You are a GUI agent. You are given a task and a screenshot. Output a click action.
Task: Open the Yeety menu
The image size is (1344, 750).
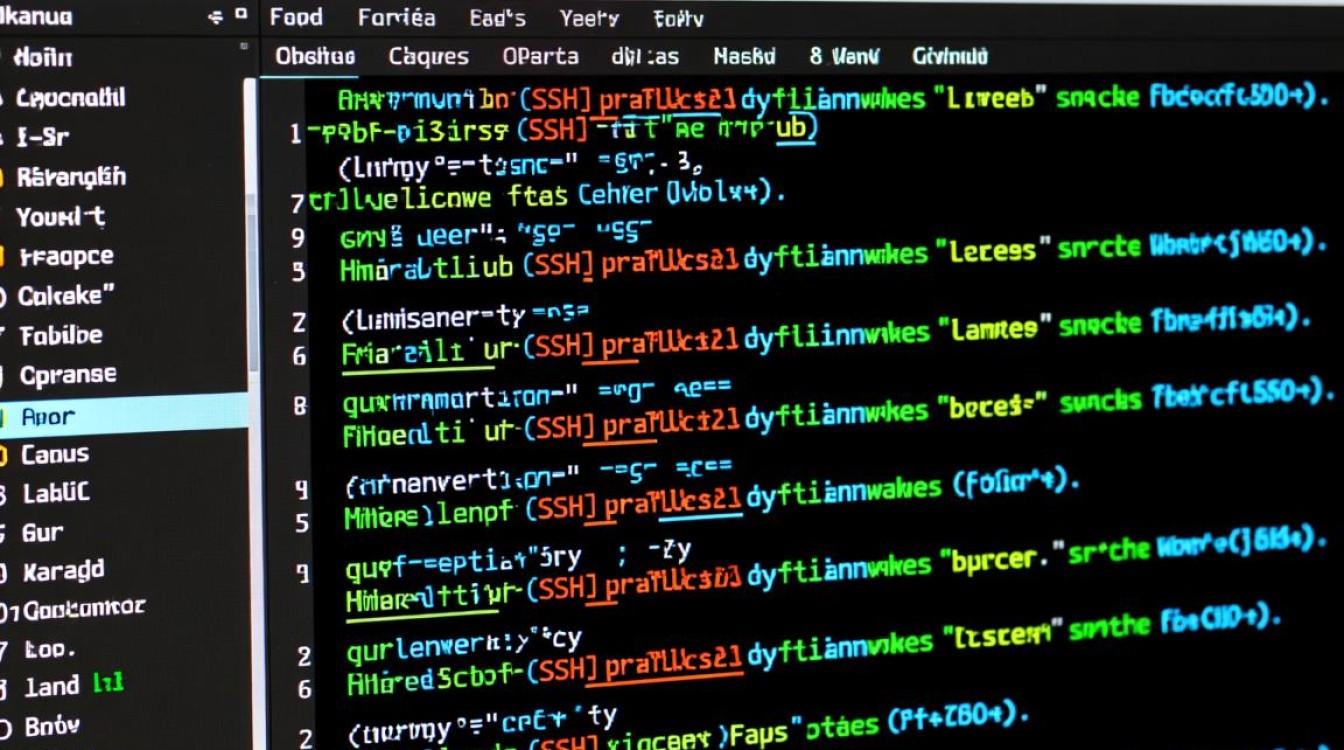[589, 18]
